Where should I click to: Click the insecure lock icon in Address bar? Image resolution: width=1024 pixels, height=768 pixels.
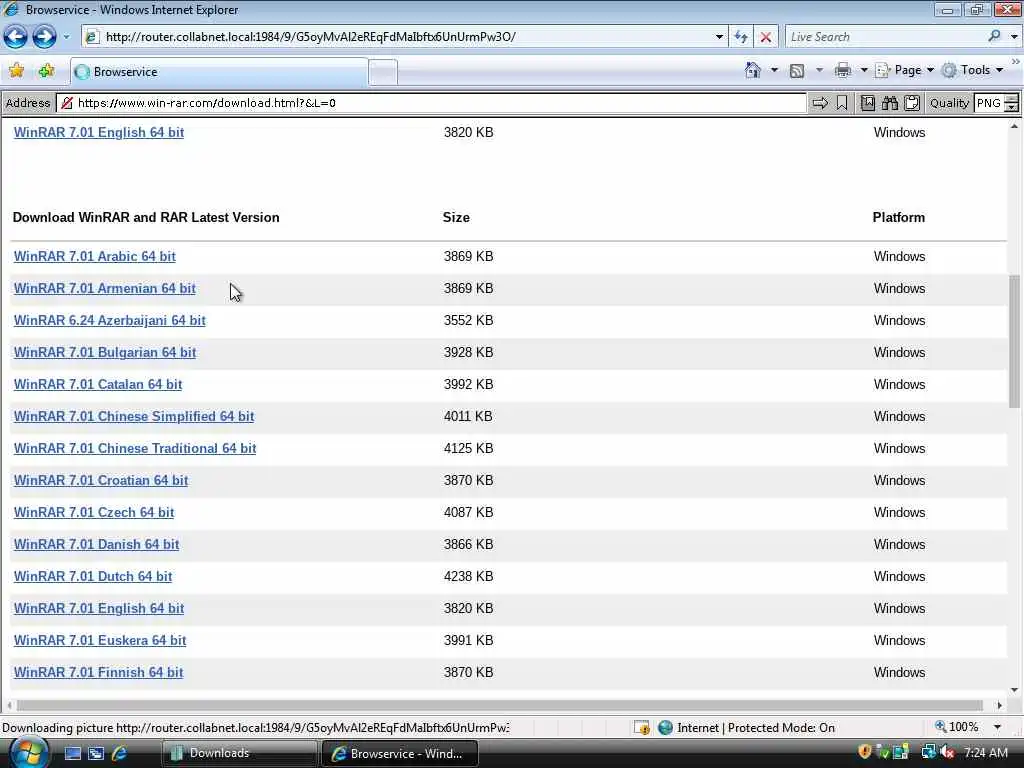[67, 103]
